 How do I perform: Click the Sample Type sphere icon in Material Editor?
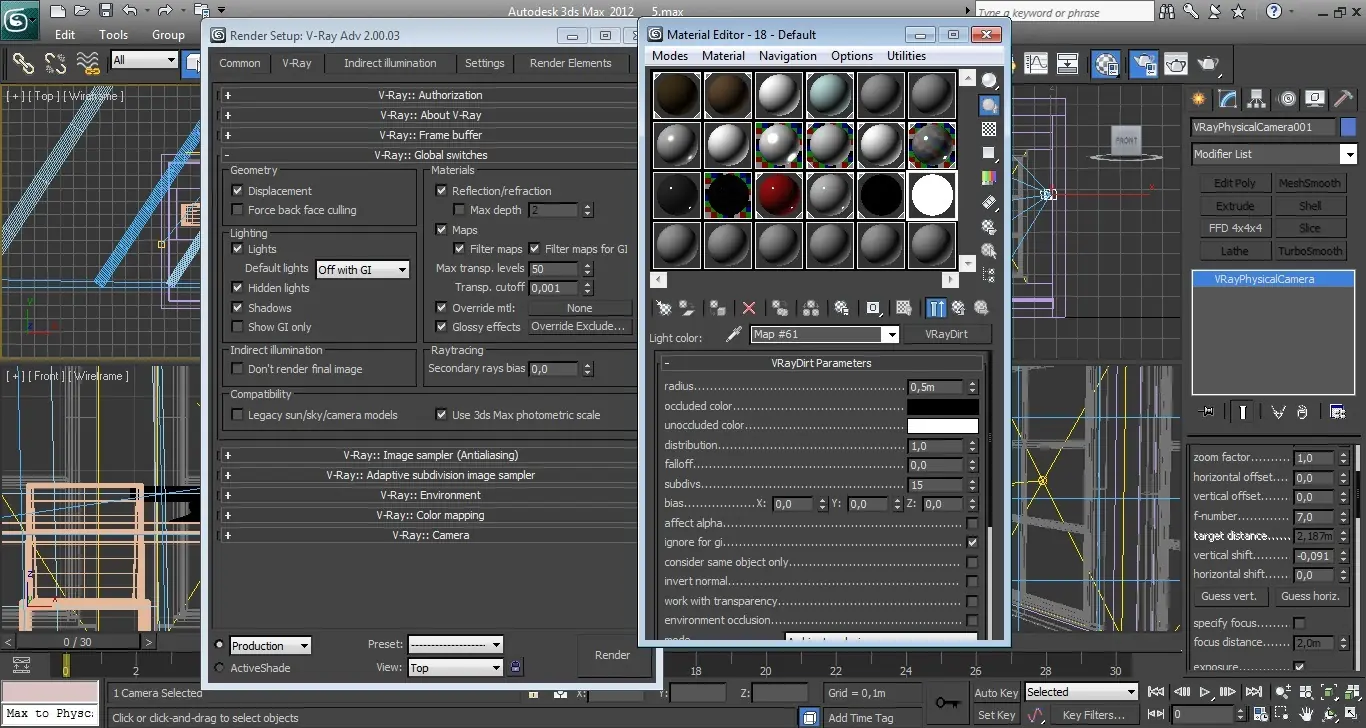coord(989,81)
